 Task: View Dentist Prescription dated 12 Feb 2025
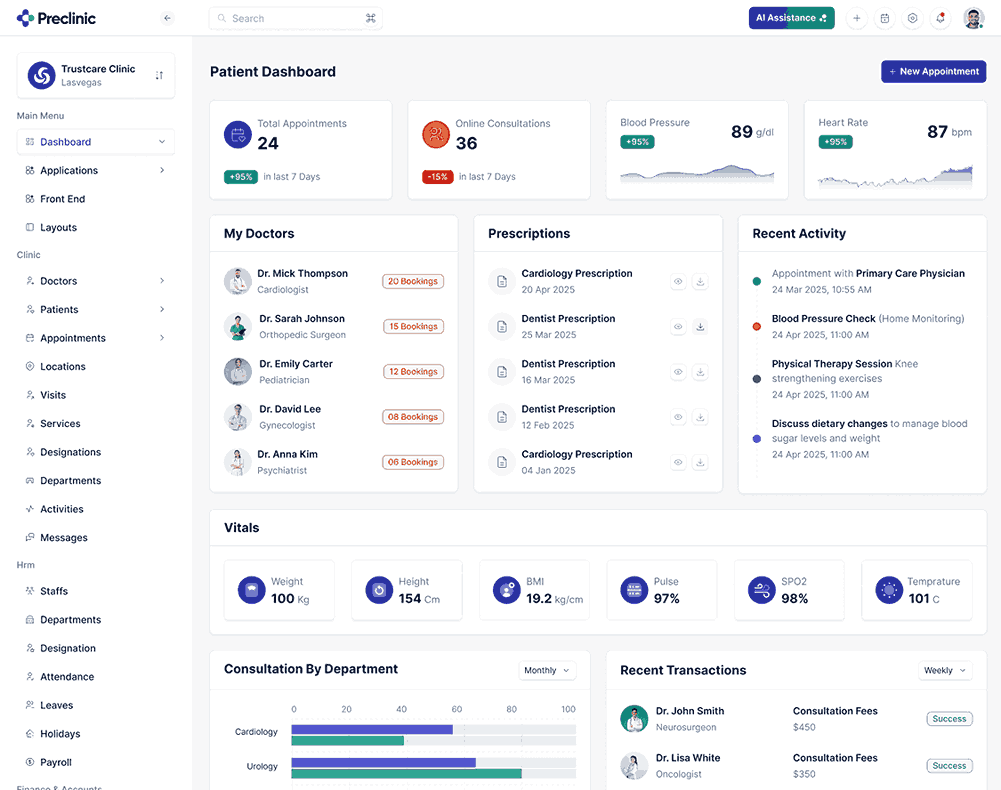678,417
